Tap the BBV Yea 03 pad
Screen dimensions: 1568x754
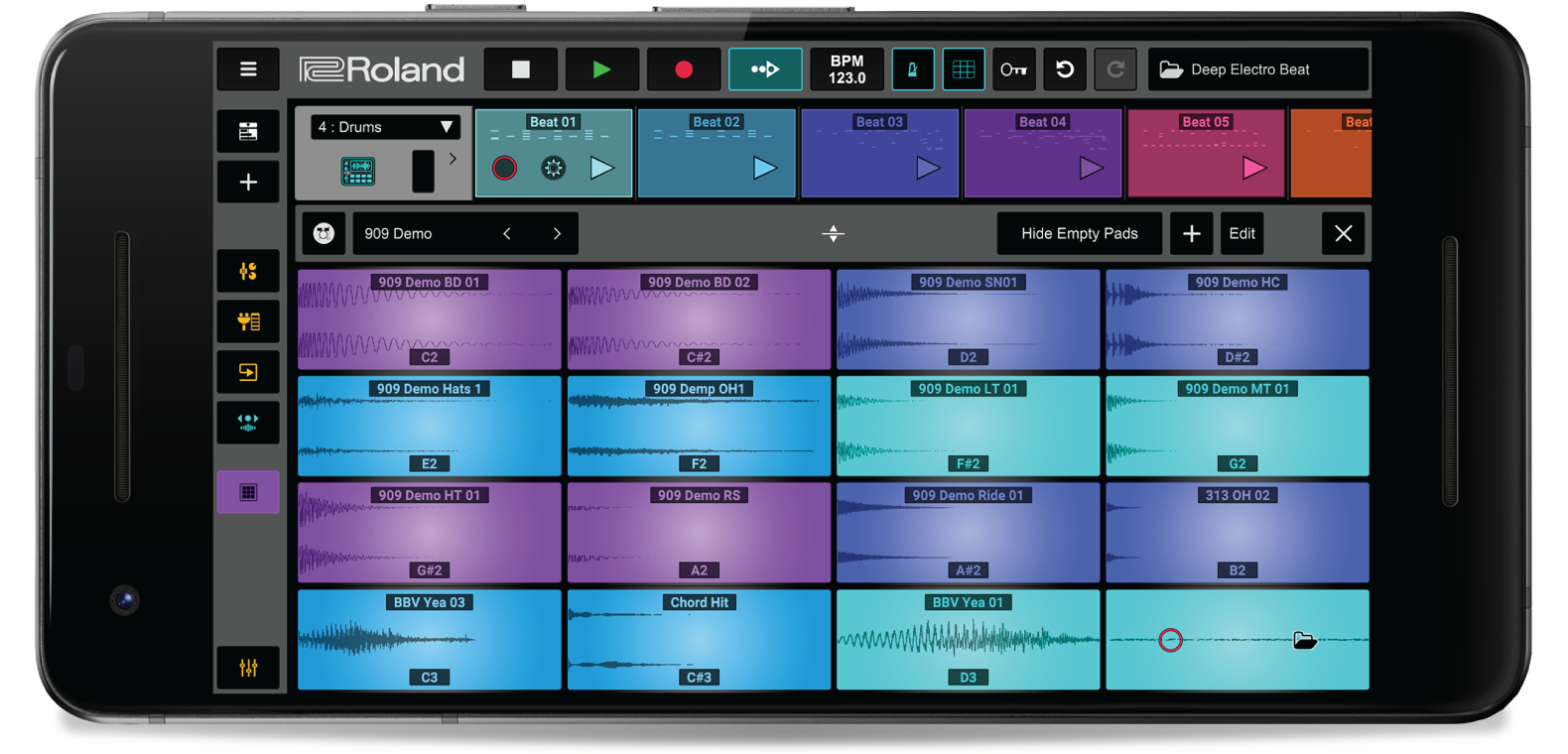(429, 640)
